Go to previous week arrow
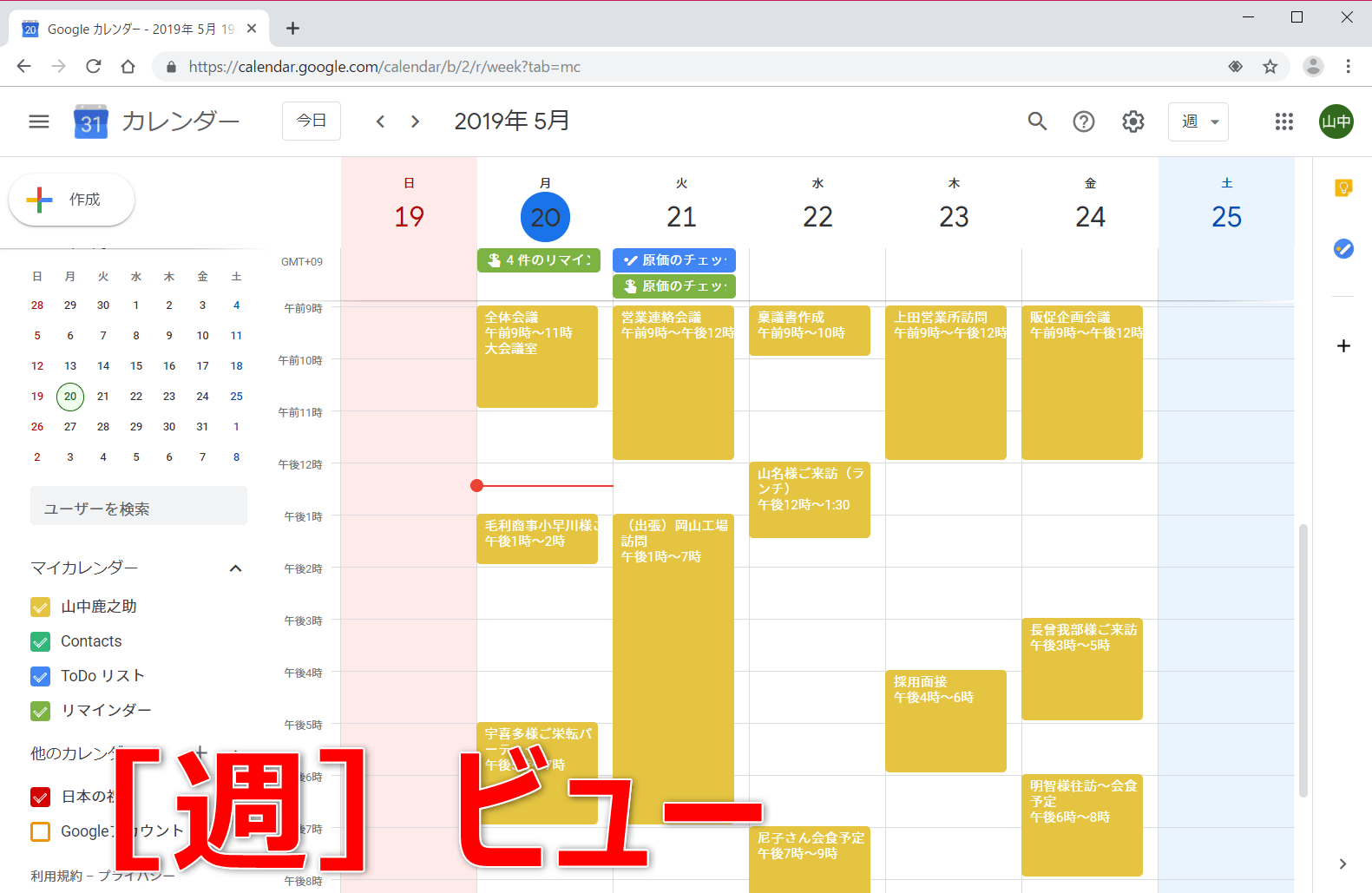The width and height of the screenshot is (1372, 893). click(x=380, y=121)
